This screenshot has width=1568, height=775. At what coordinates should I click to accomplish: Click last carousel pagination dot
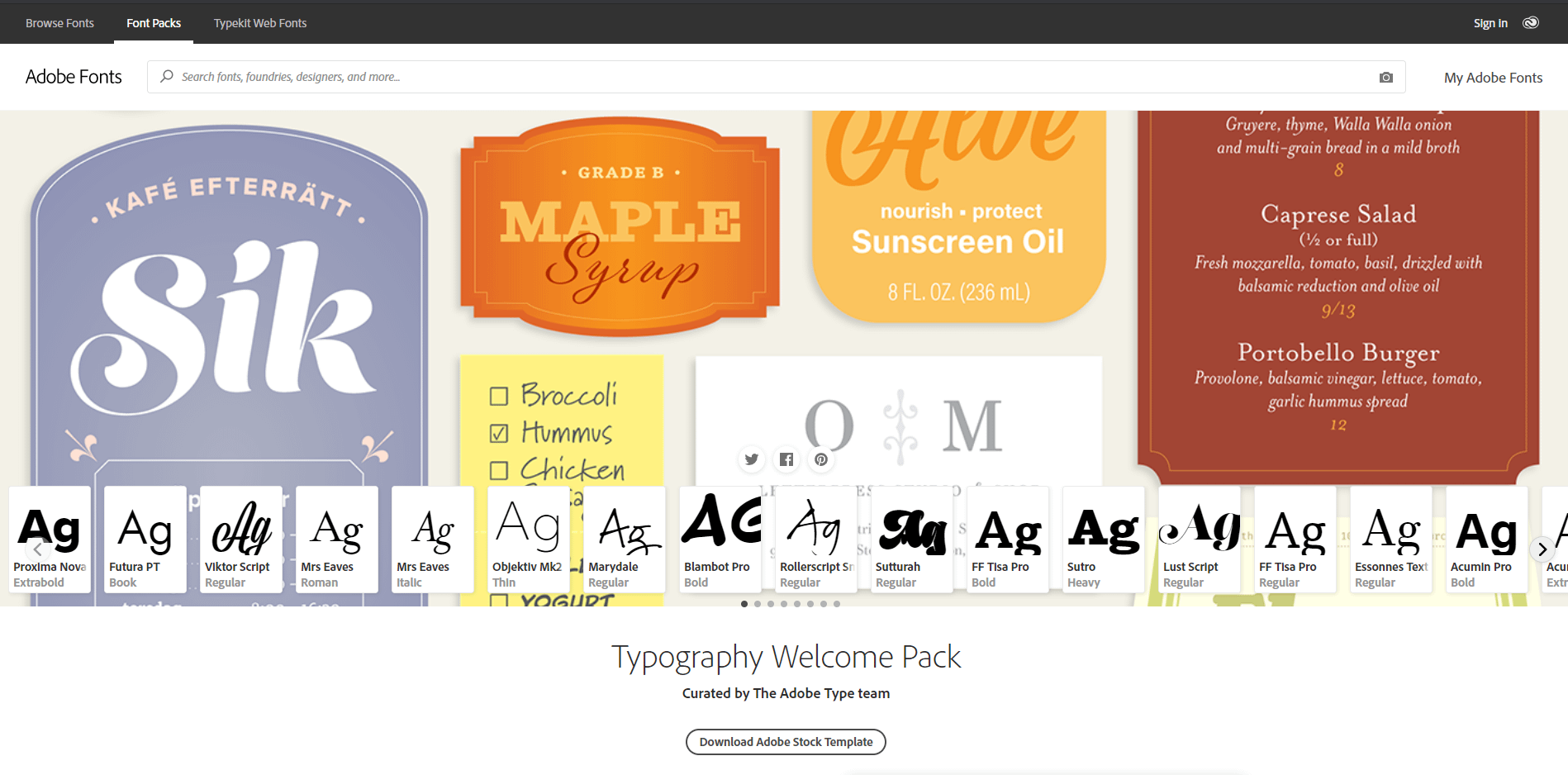(x=837, y=604)
